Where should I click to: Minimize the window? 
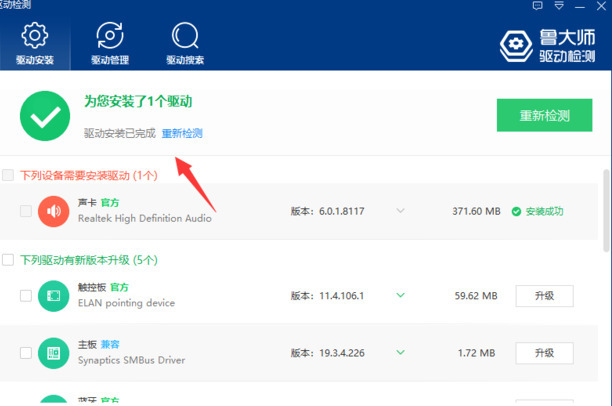(x=580, y=7)
